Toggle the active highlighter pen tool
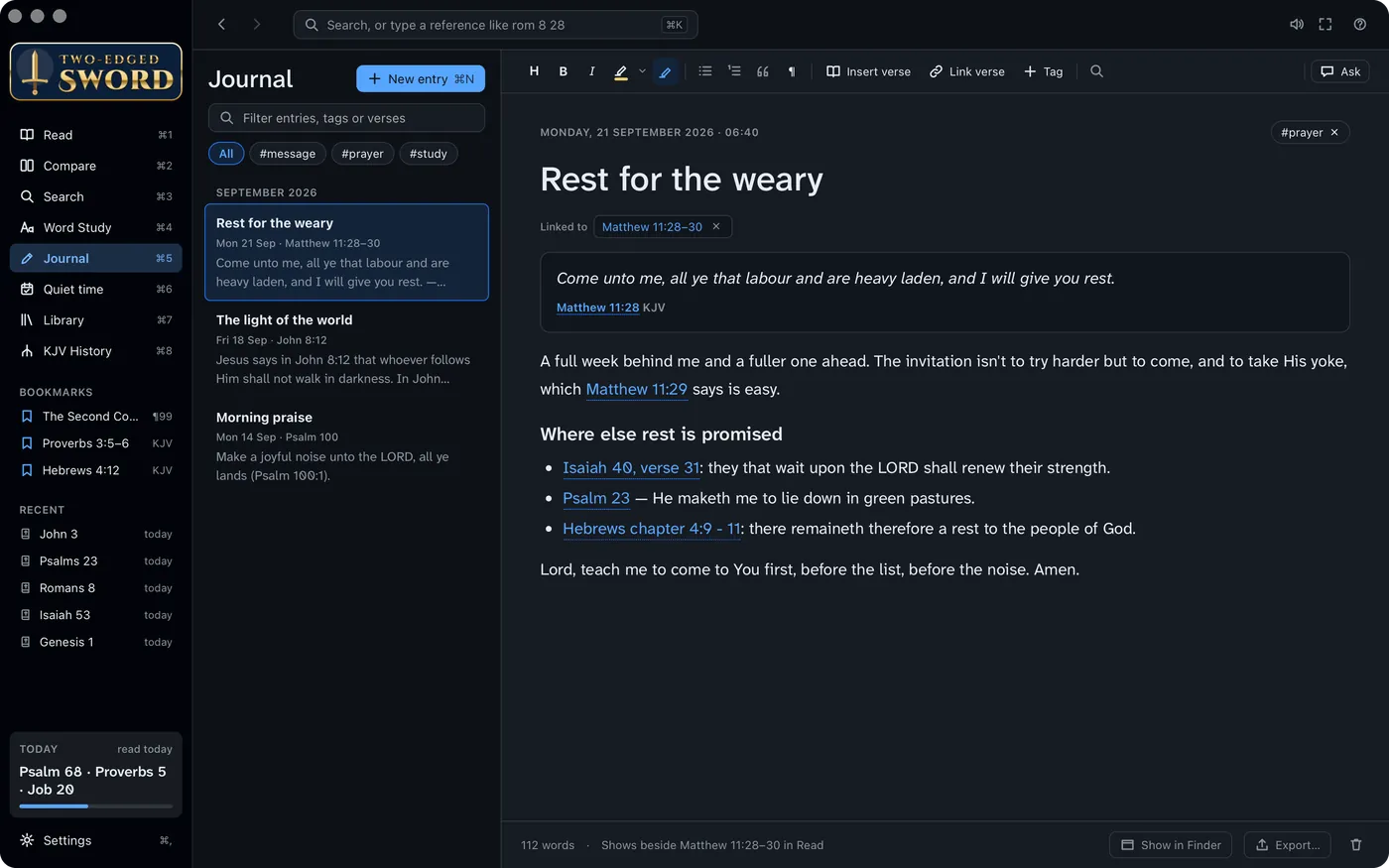1389x868 pixels. (x=666, y=71)
